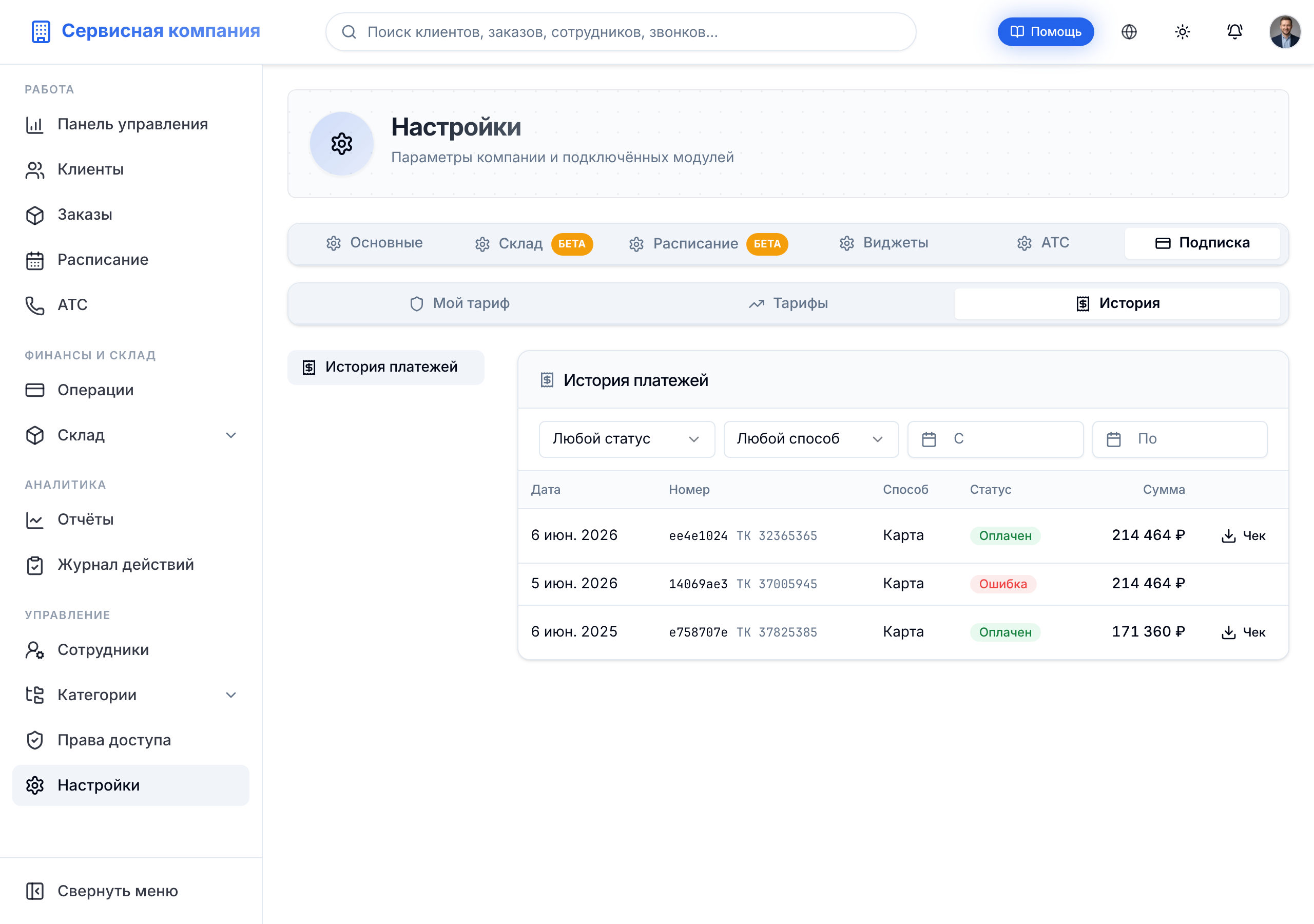Open Отчёты in the sidebar
This screenshot has height=924, width=1314.
pos(130,520)
